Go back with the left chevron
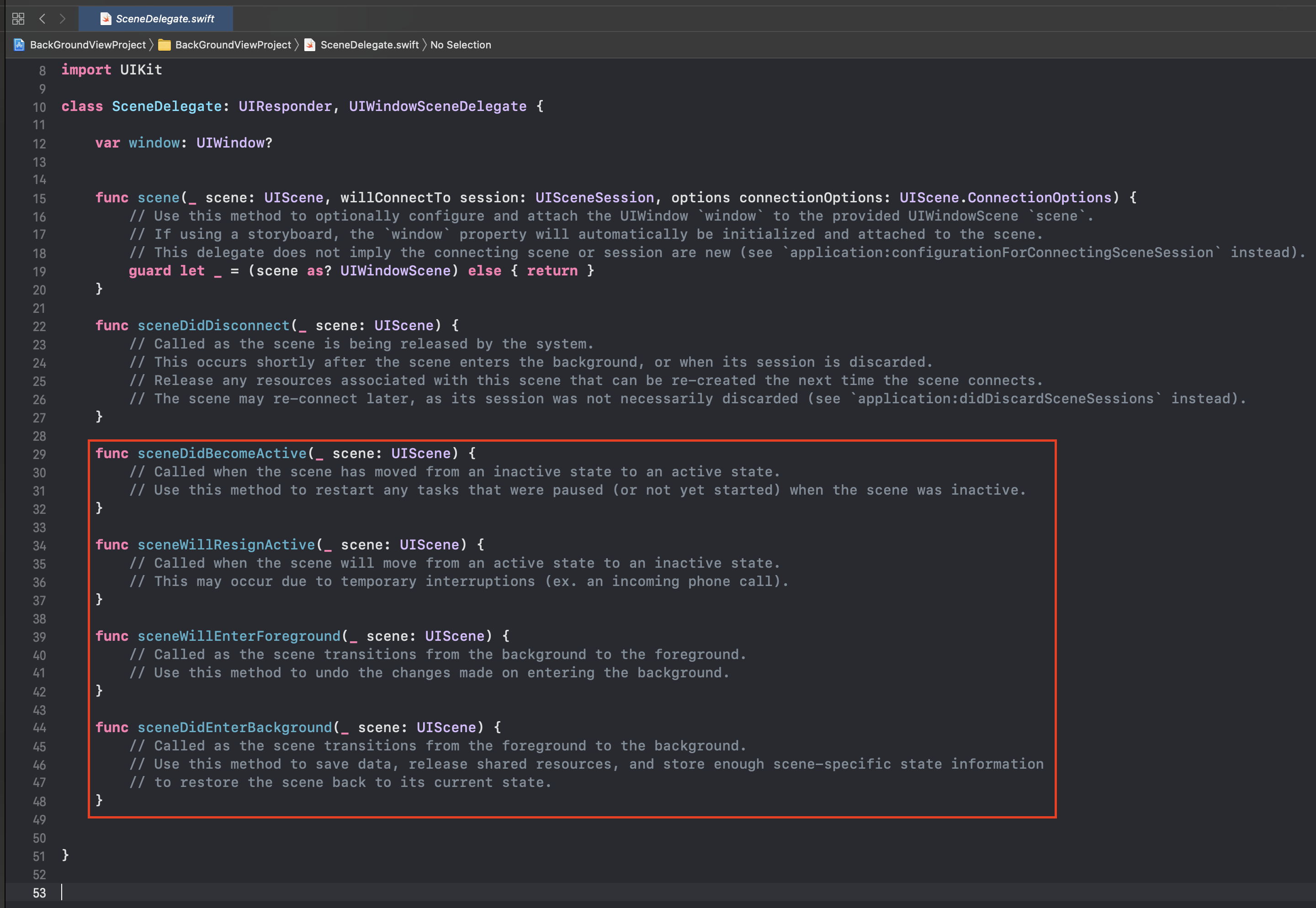Viewport: 1316px width, 908px height. coord(42,19)
